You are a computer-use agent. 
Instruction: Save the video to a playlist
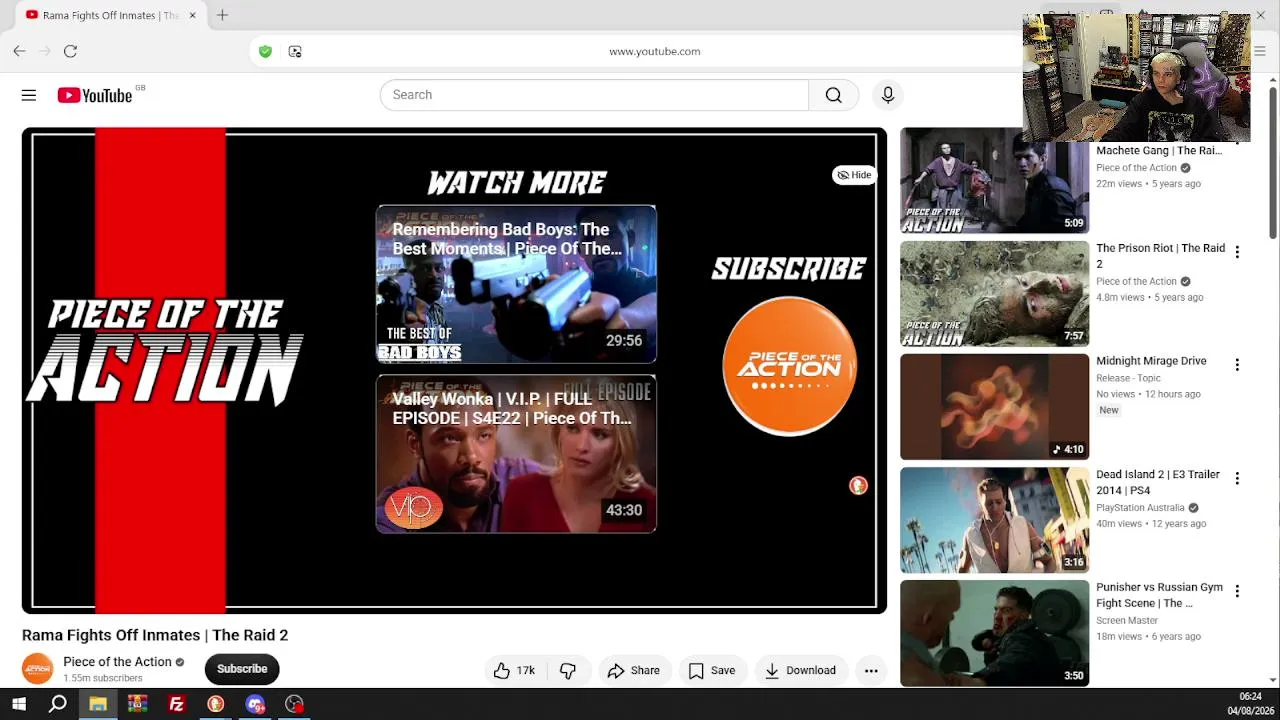[x=712, y=670]
